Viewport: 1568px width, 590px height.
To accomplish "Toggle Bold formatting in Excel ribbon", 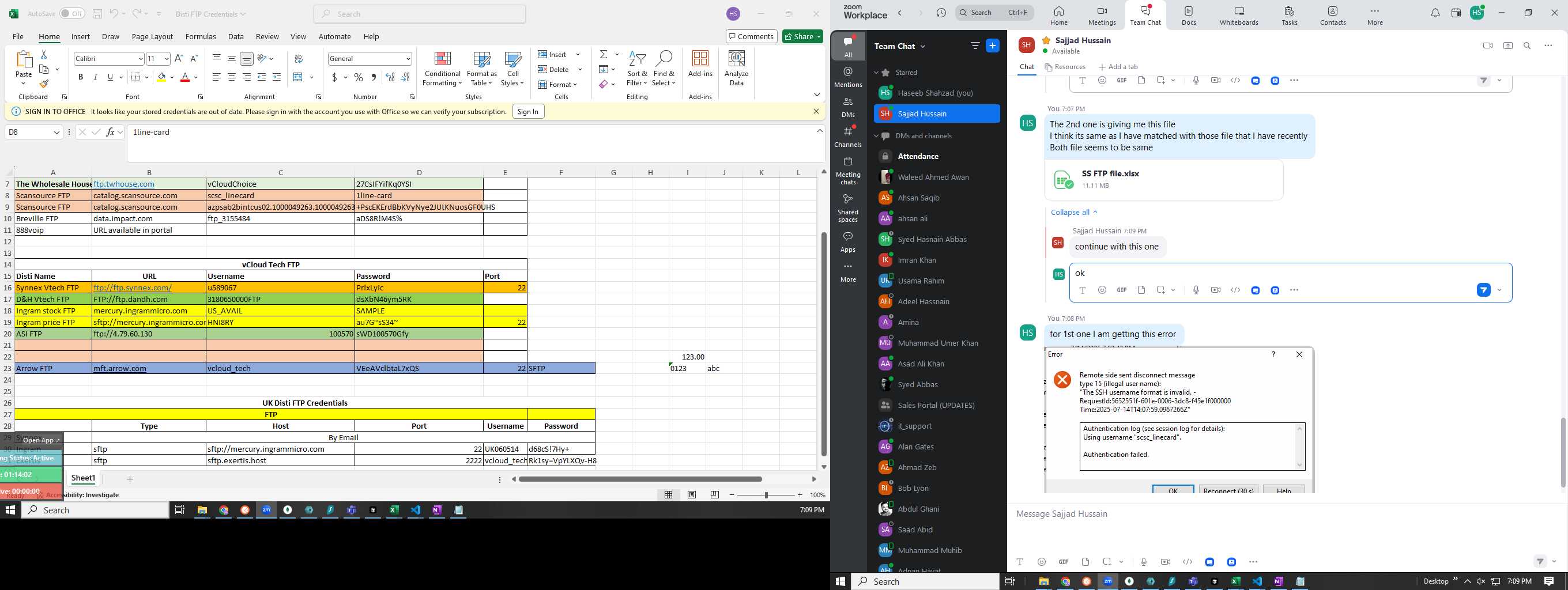I will (x=80, y=77).
